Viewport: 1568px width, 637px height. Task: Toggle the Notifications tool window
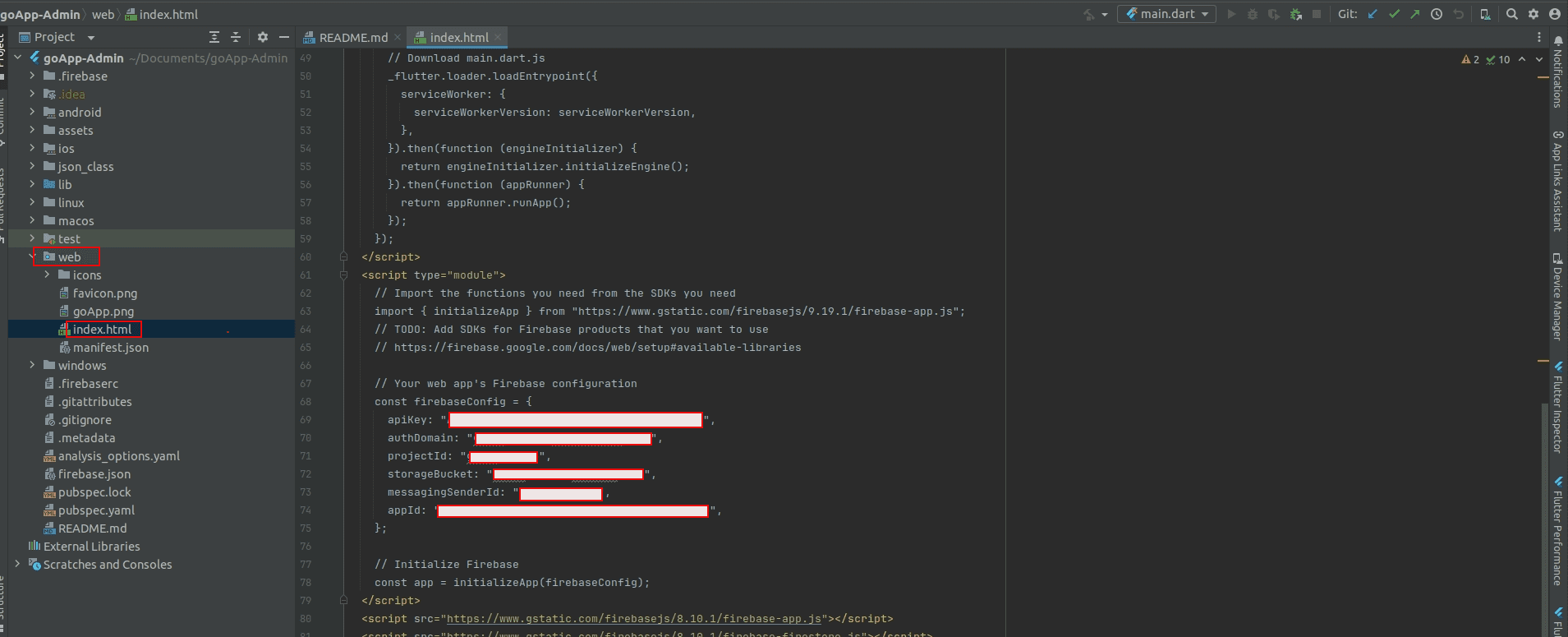(1557, 72)
